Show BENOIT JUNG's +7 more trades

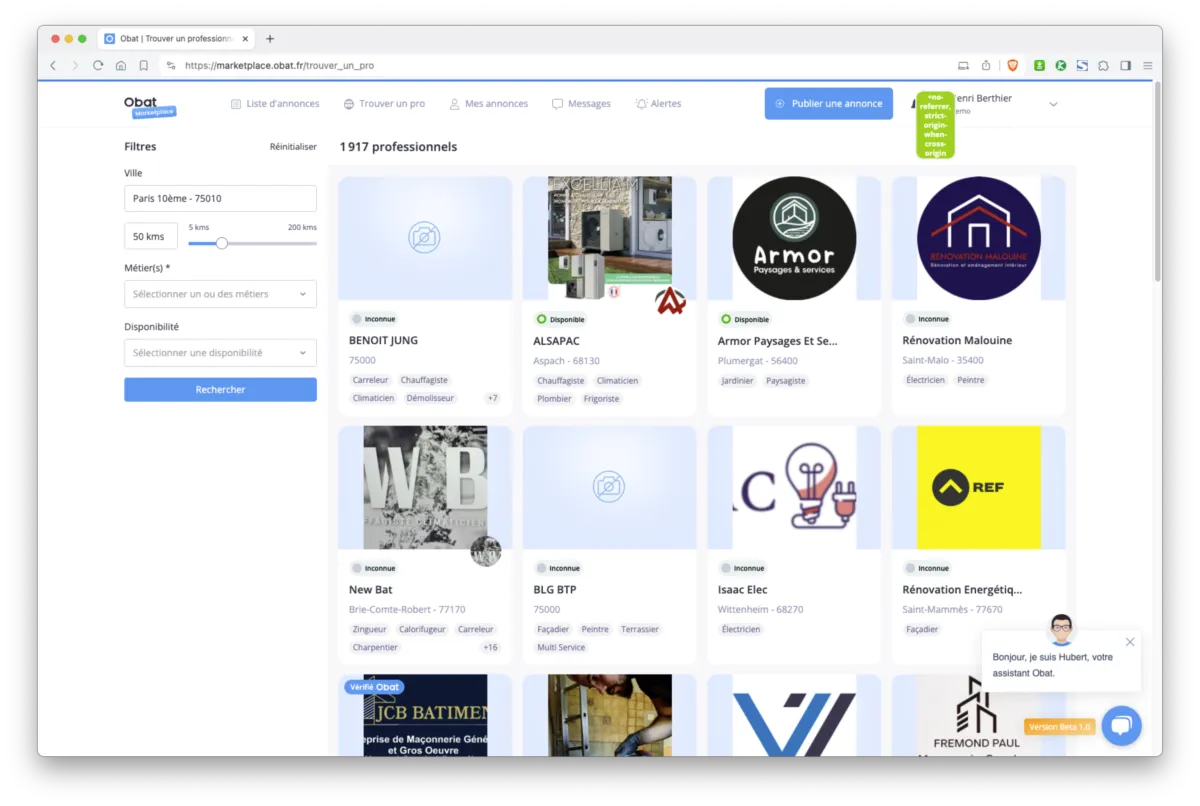pos(492,398)
